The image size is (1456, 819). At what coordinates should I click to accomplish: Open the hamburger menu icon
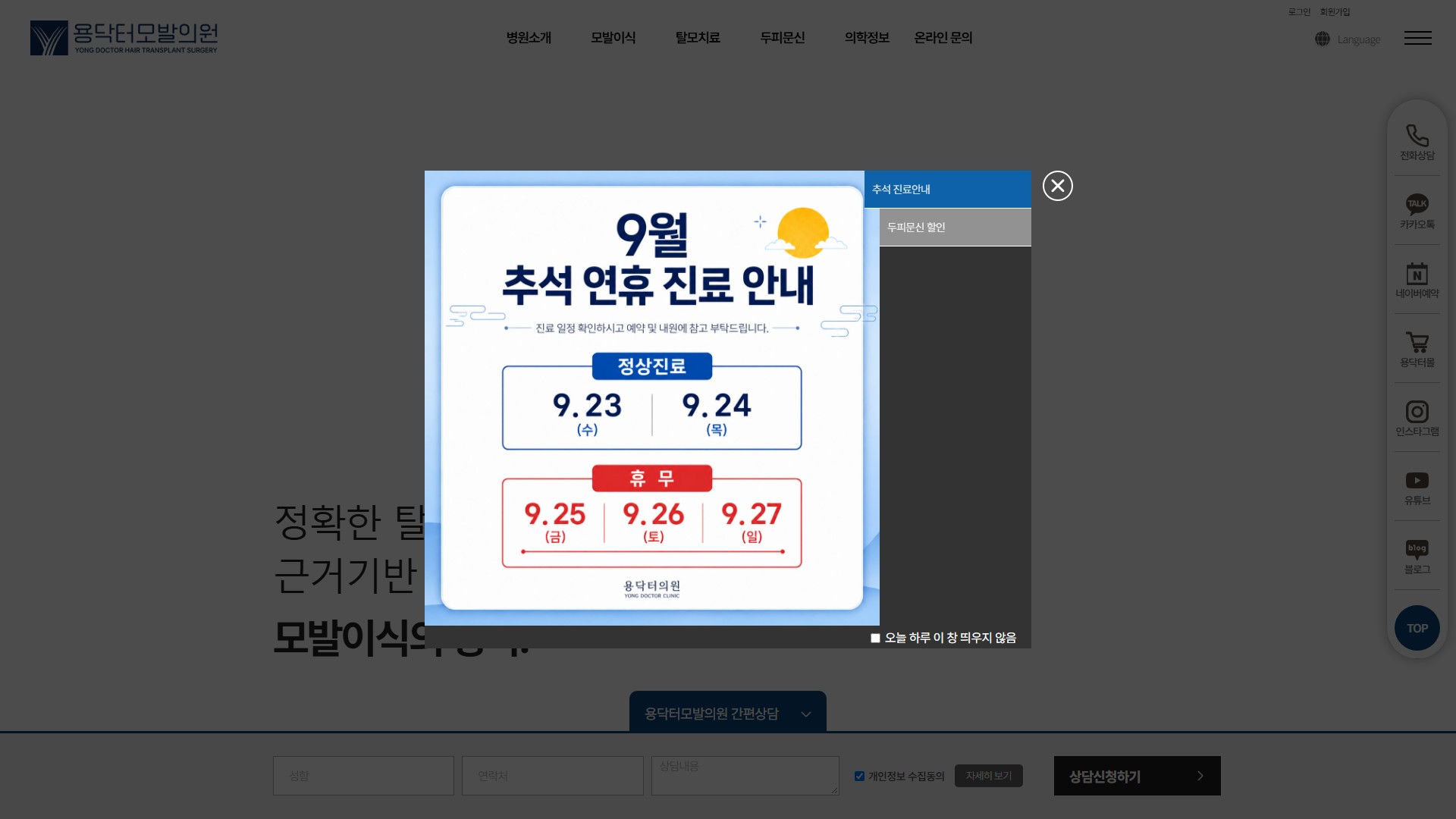tap(1417, 38)
